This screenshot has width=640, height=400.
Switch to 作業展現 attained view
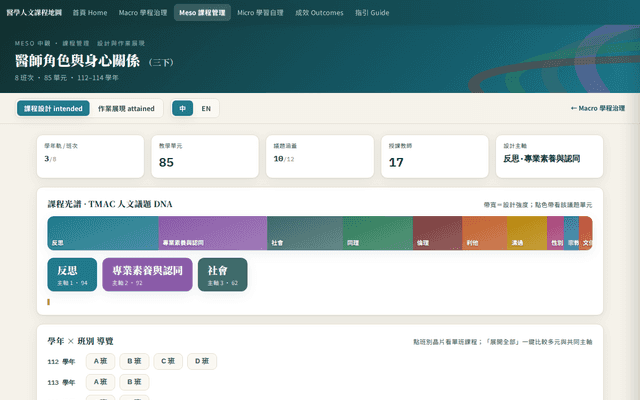coord(126,109)
